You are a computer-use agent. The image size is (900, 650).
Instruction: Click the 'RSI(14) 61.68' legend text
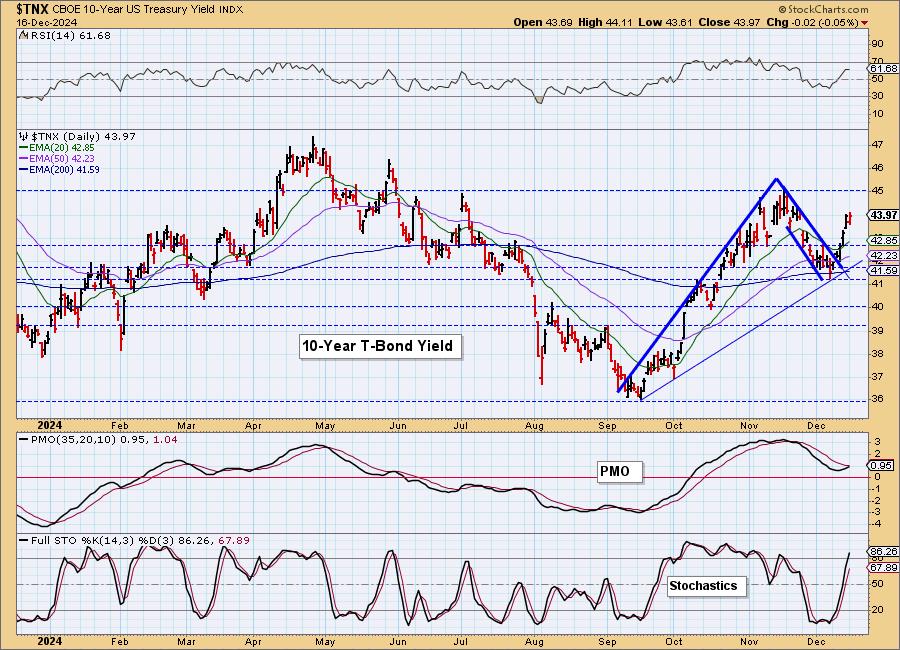point(70,36)
